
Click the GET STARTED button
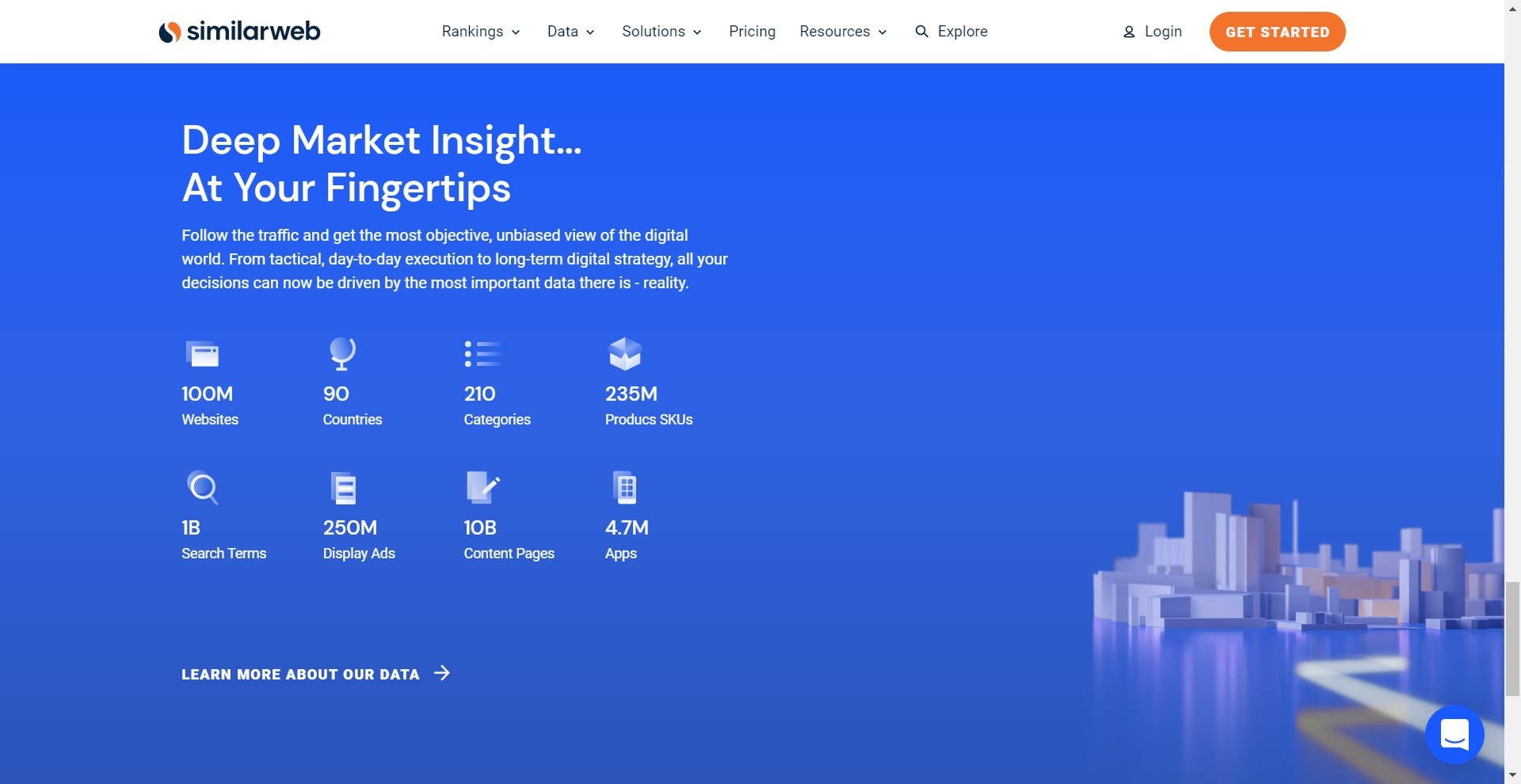(1277, 32)
